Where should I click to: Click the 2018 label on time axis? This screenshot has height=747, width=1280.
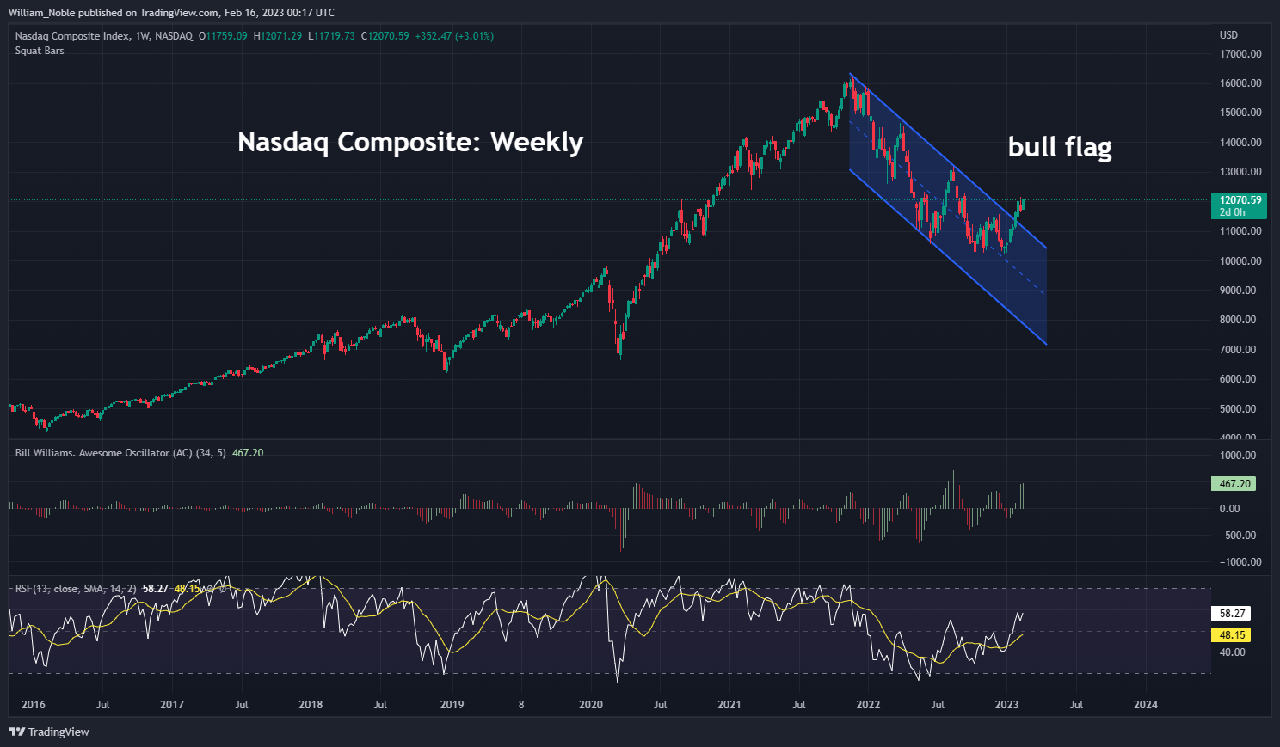click(x=311, y=704)
